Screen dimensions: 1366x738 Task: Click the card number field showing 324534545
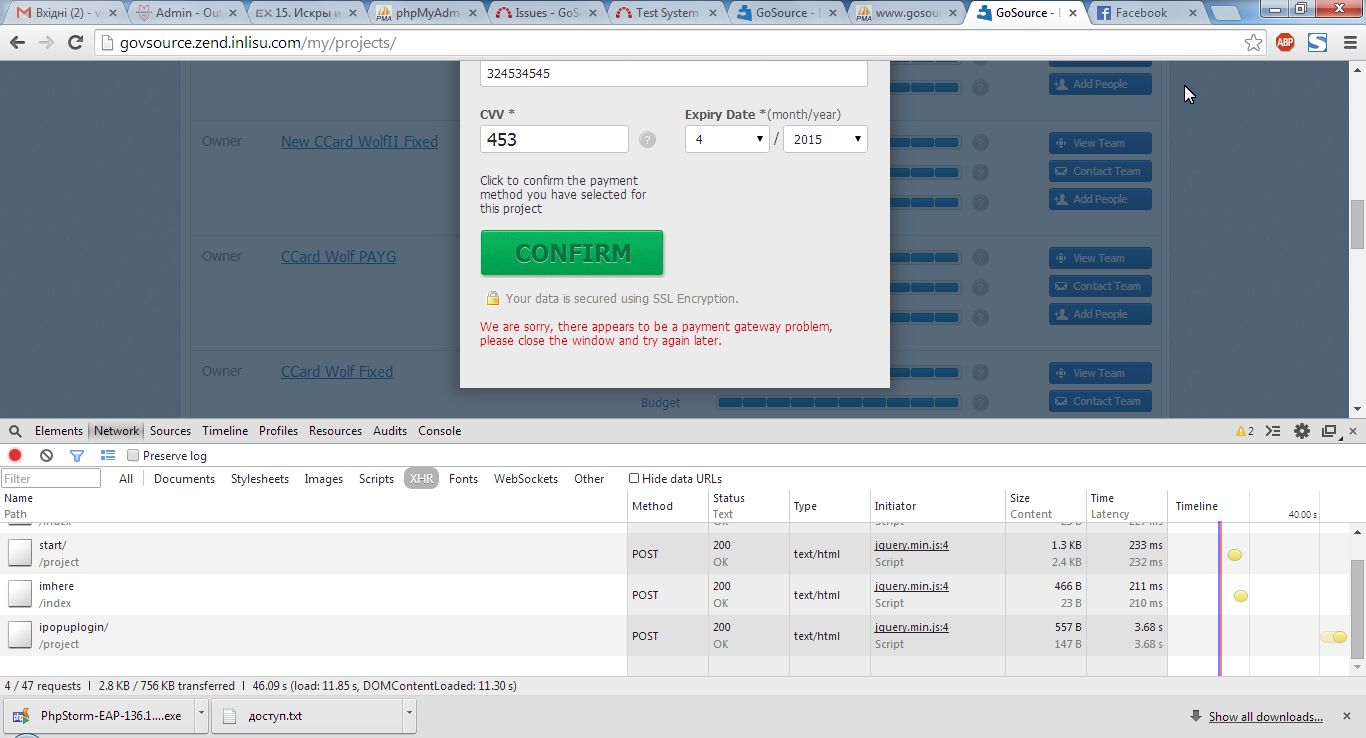coord(674,74)
